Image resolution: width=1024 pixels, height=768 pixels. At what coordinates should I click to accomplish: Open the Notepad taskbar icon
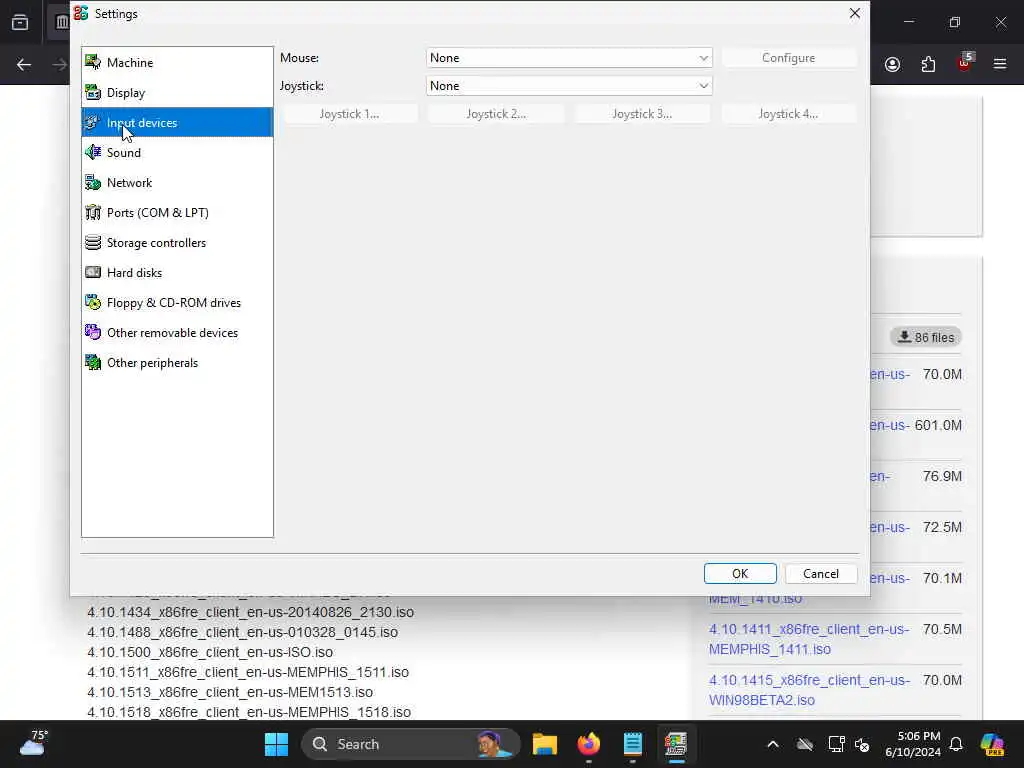632,744
